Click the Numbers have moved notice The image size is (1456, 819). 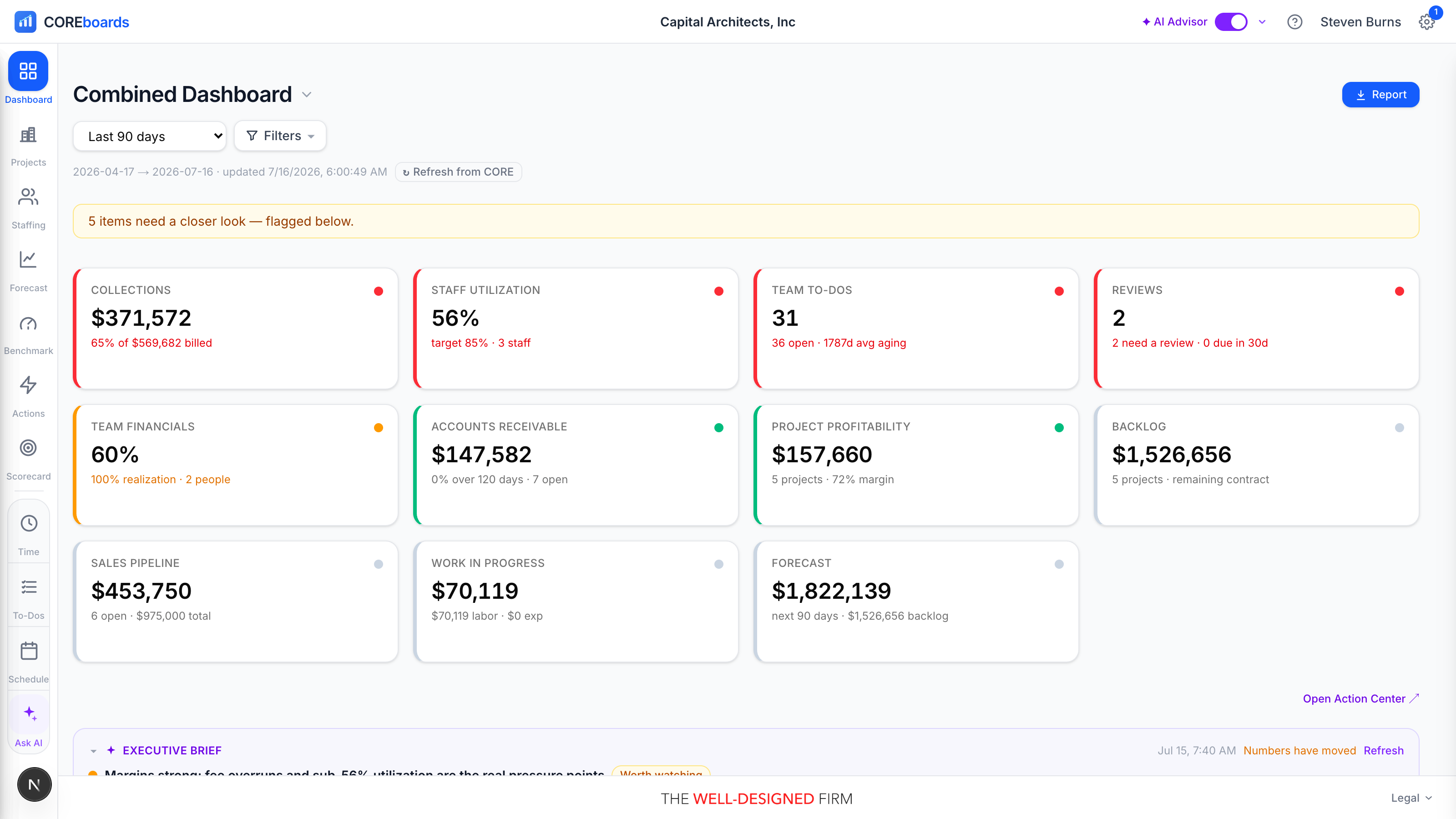[x=1299, y=751]
